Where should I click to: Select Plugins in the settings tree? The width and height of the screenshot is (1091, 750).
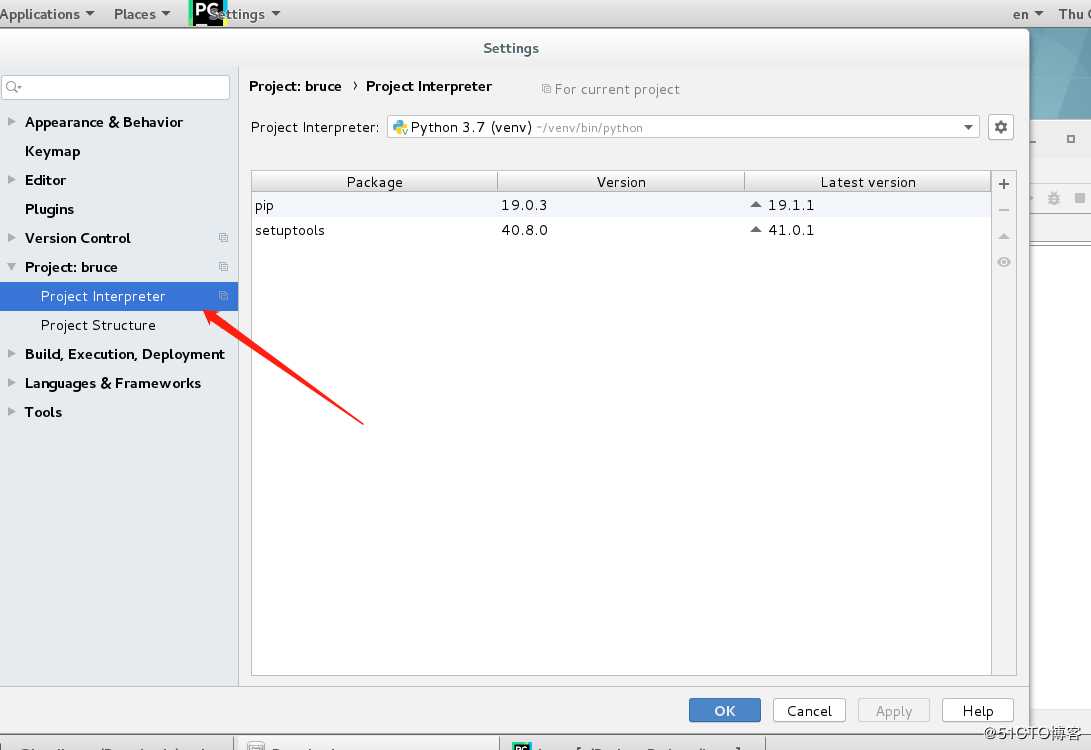(49, 209)
